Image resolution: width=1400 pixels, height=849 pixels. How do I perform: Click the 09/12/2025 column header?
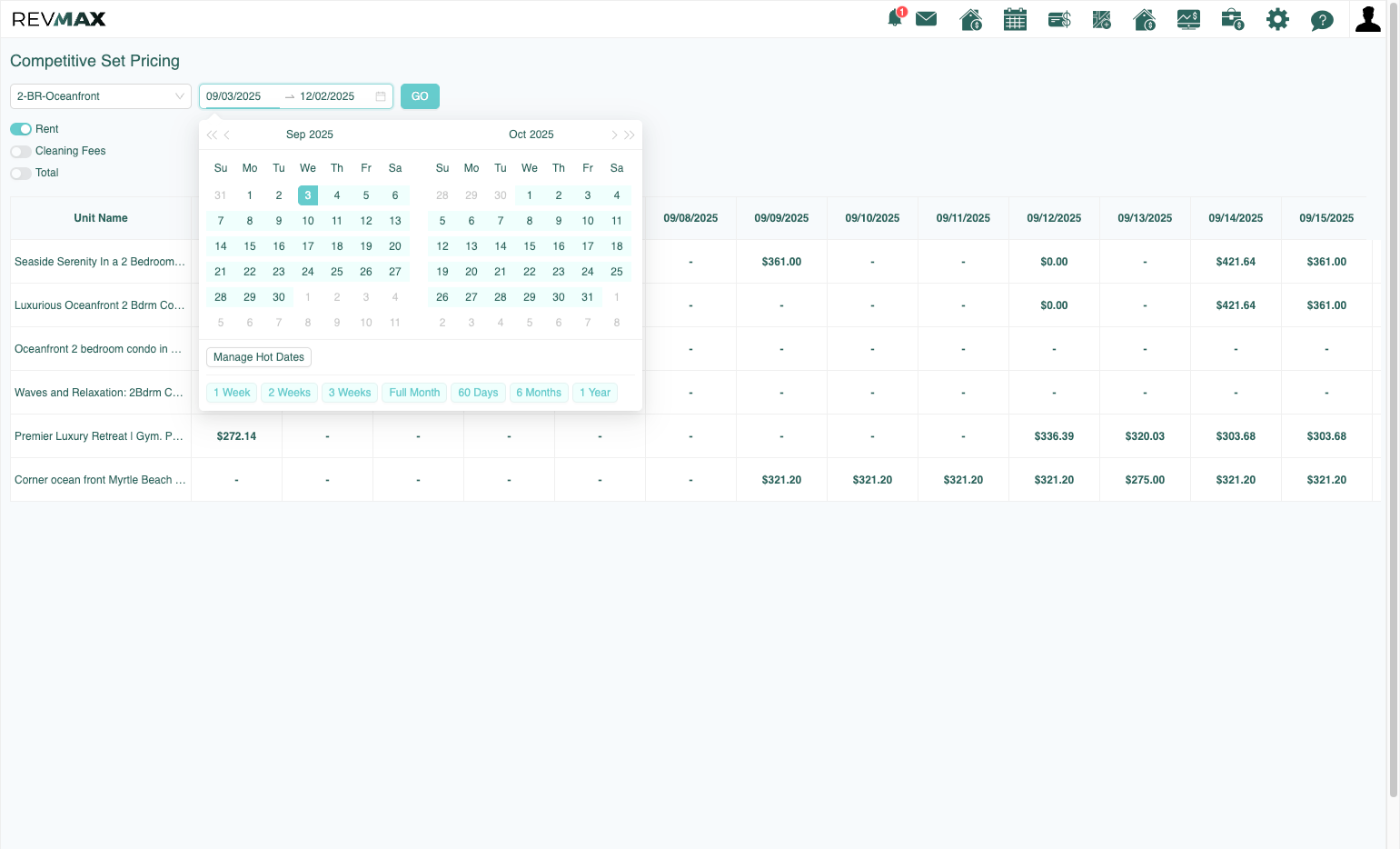(x=1054, y=218)
